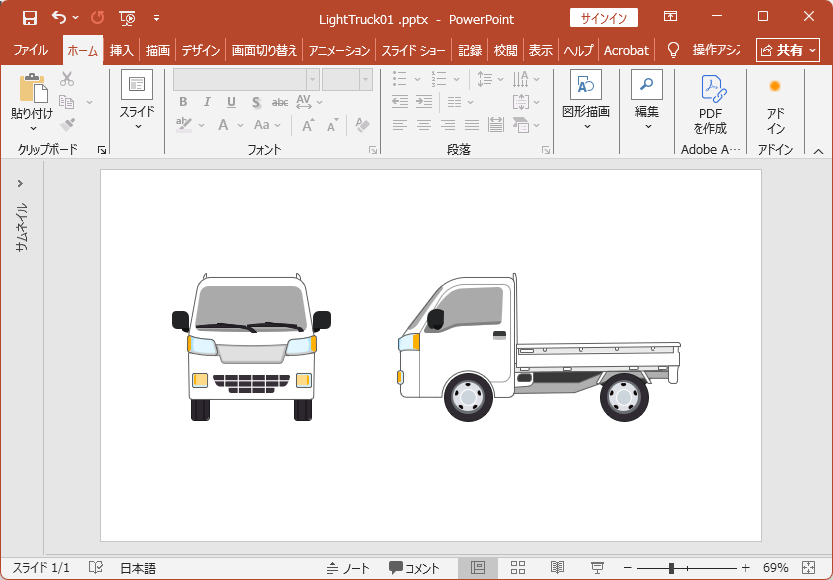This screenshot has width=833, height=580.
Task: Start slideshow from status bar icon
Action: [x=597, y=568]
